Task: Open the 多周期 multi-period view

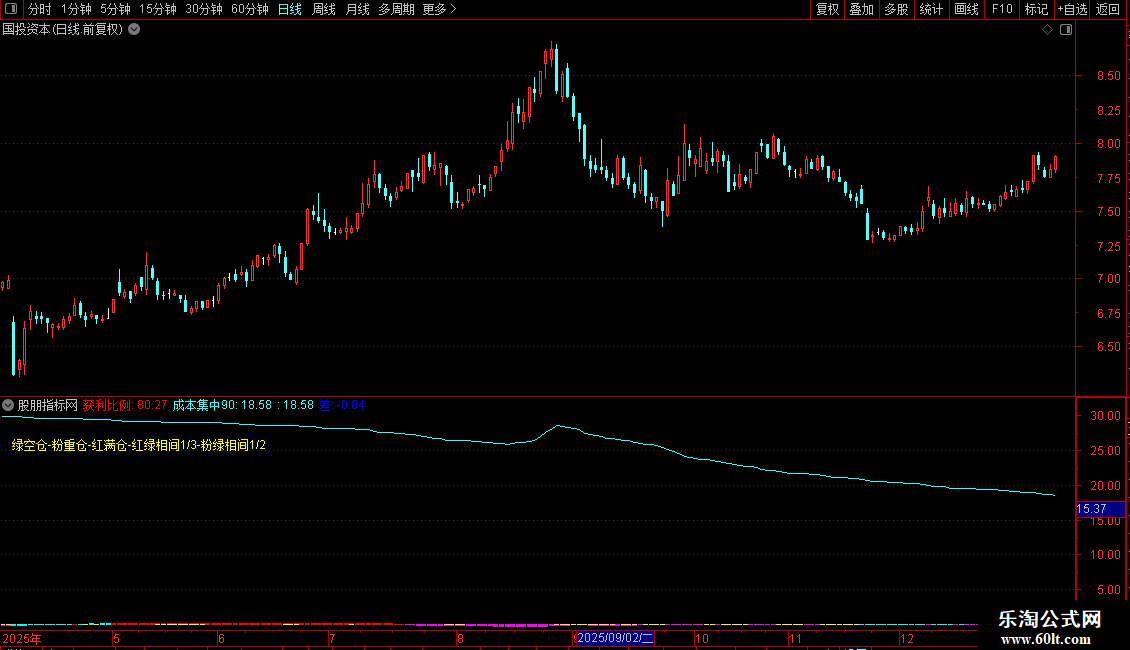Action: click(396, 9)
